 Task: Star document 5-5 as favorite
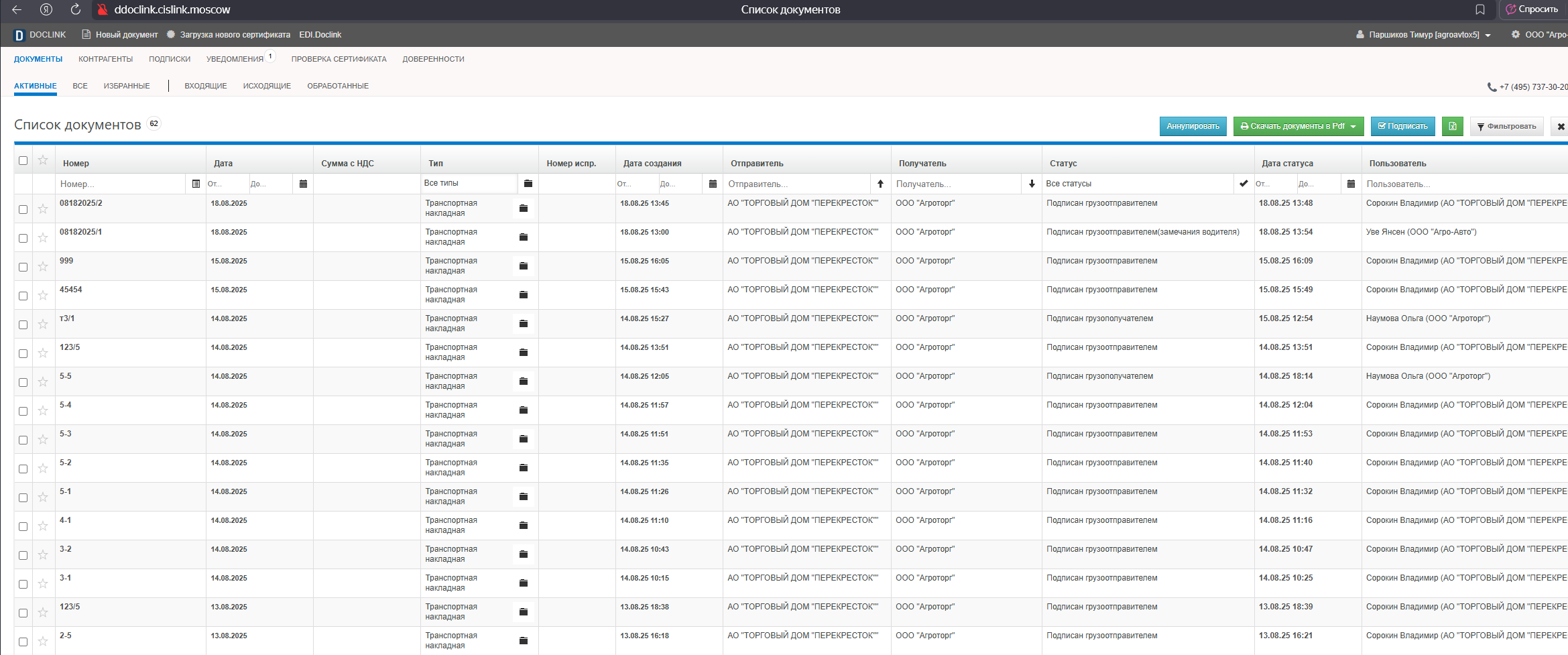(43, 381)
